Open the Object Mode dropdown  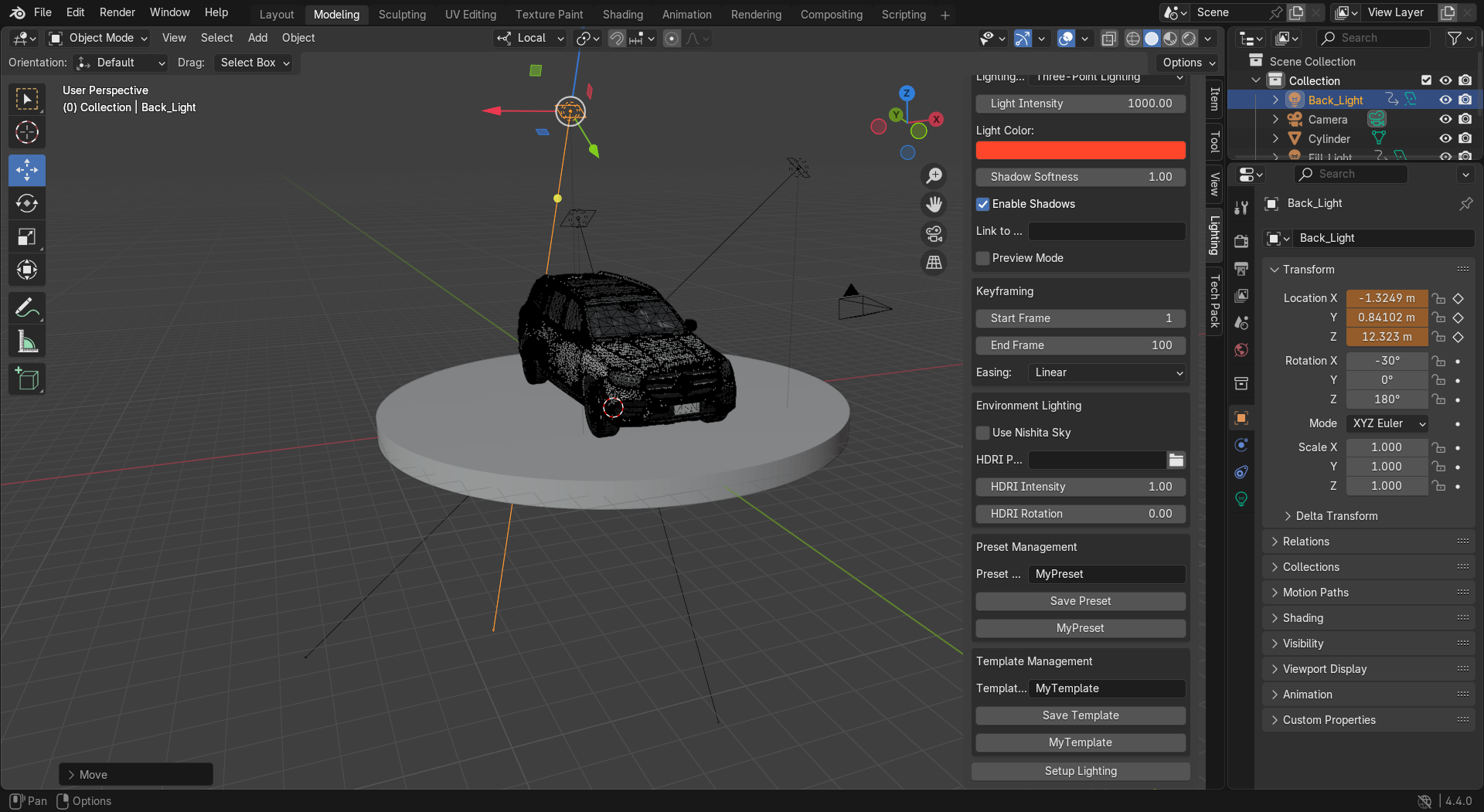(98, 38)
